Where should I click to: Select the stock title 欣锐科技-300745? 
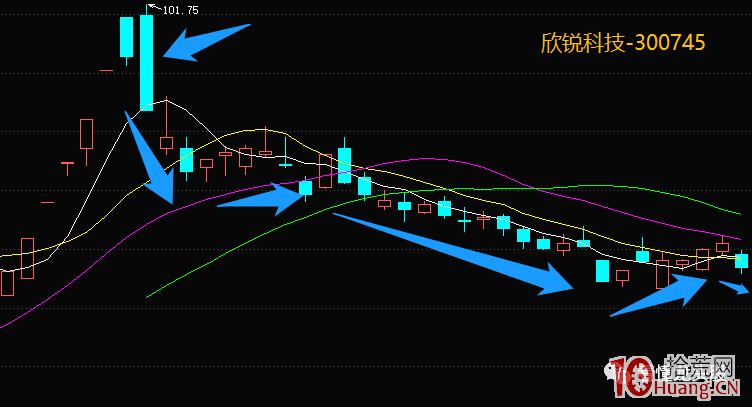tap(623, 43)
